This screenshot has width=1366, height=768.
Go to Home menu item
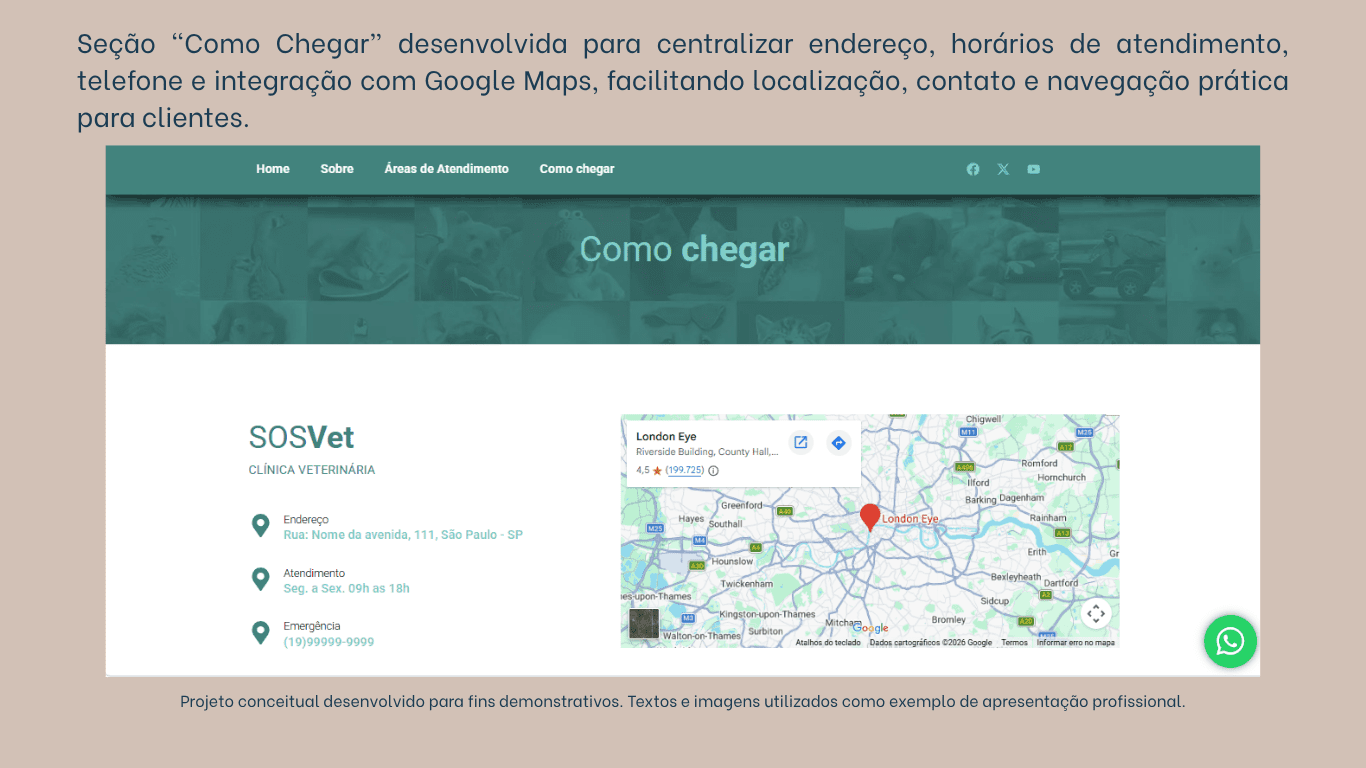(x=273, y=169)
